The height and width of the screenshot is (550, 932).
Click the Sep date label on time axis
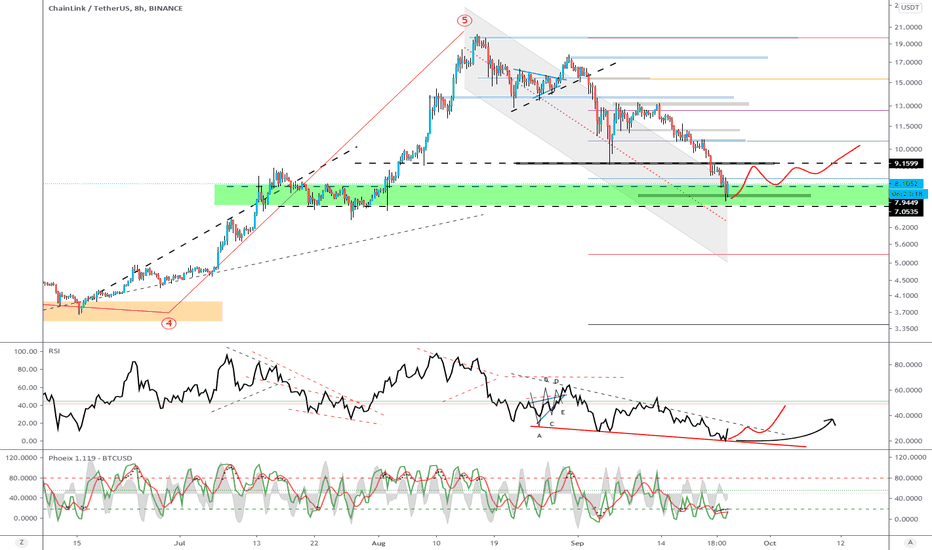tap(577, 543)
